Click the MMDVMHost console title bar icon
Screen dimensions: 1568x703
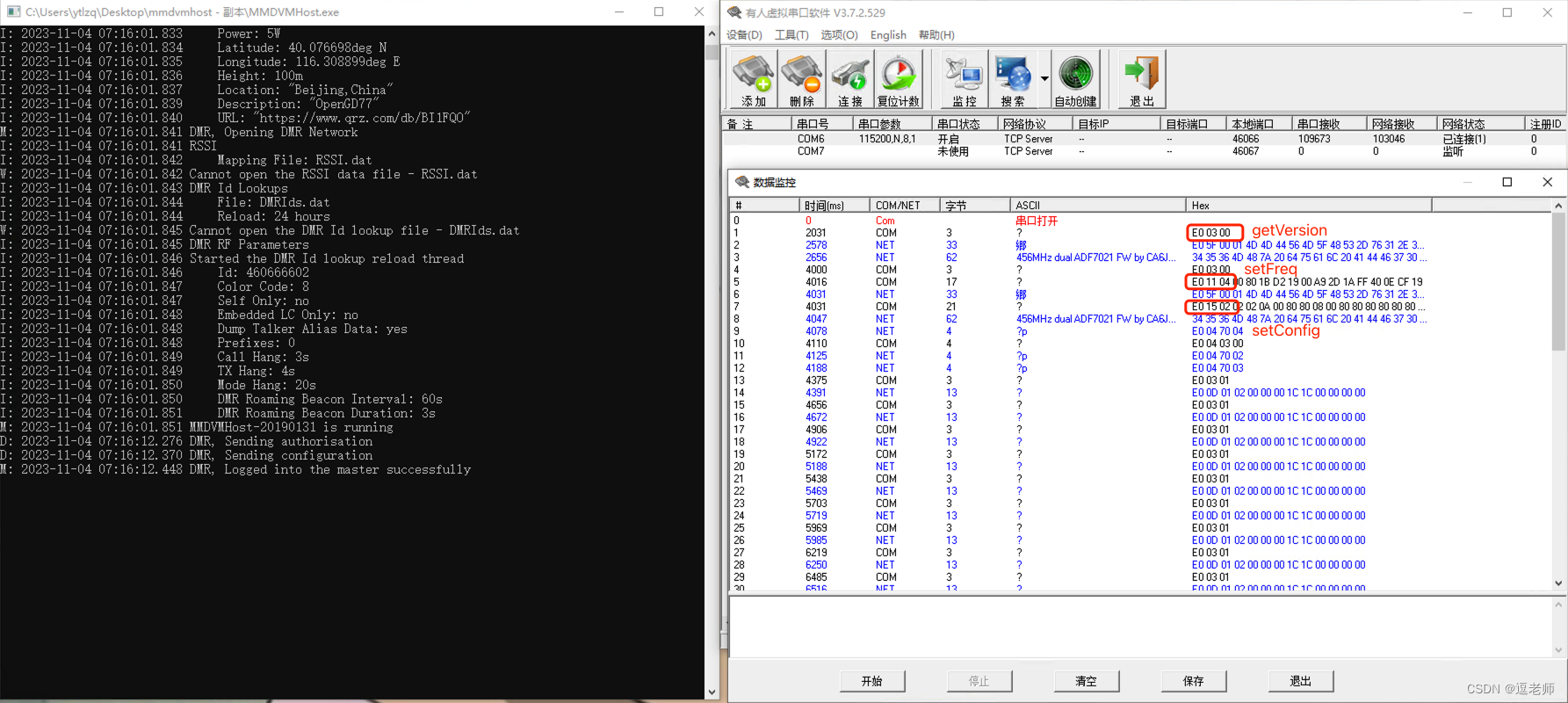(x=13, y=12)
